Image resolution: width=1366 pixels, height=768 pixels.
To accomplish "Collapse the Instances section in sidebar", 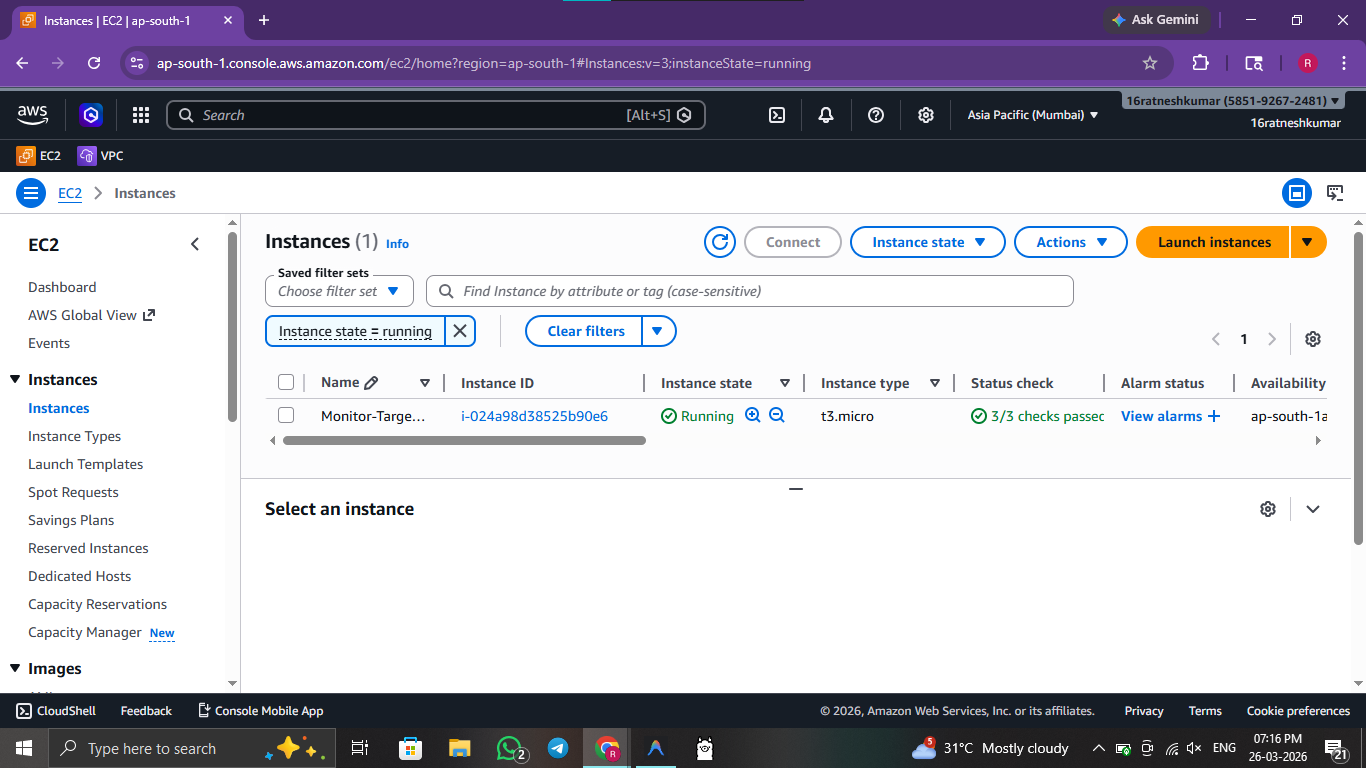I will [x=15, y=379].
